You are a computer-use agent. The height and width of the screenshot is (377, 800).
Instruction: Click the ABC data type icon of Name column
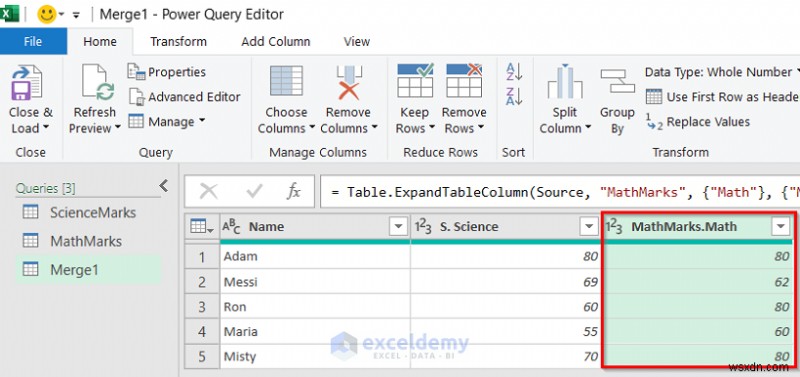pos(231,227)
